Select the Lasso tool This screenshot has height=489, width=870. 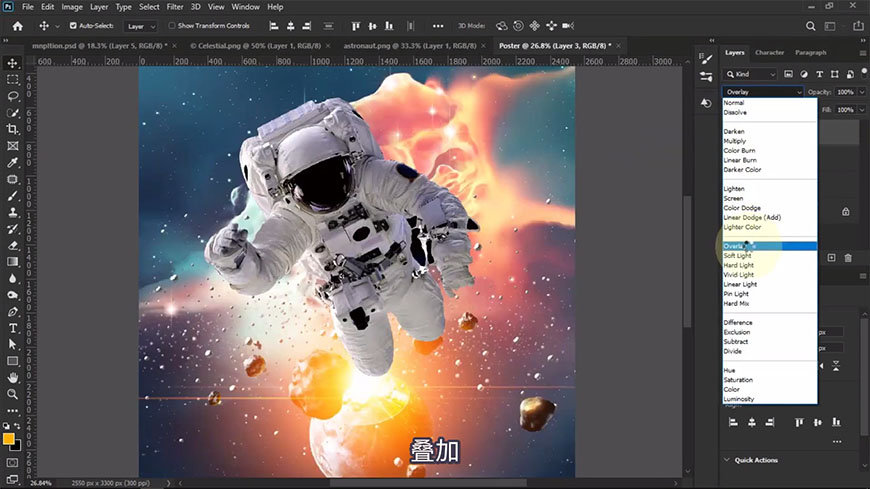pos(12,96)
